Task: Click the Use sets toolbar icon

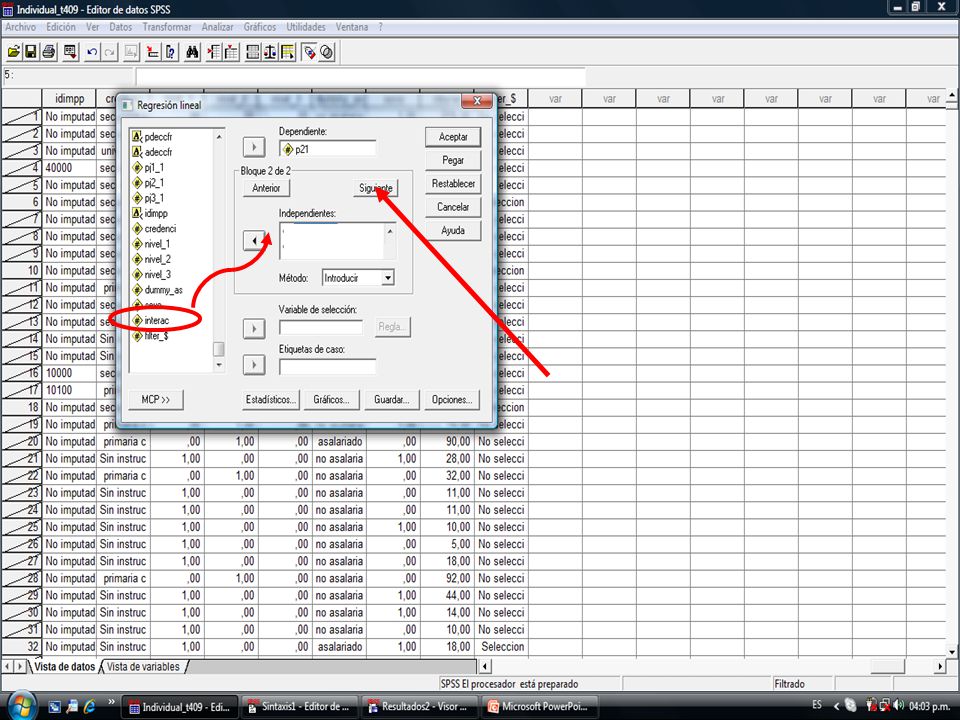Action: pyautogui.click(x=327, y=53)
